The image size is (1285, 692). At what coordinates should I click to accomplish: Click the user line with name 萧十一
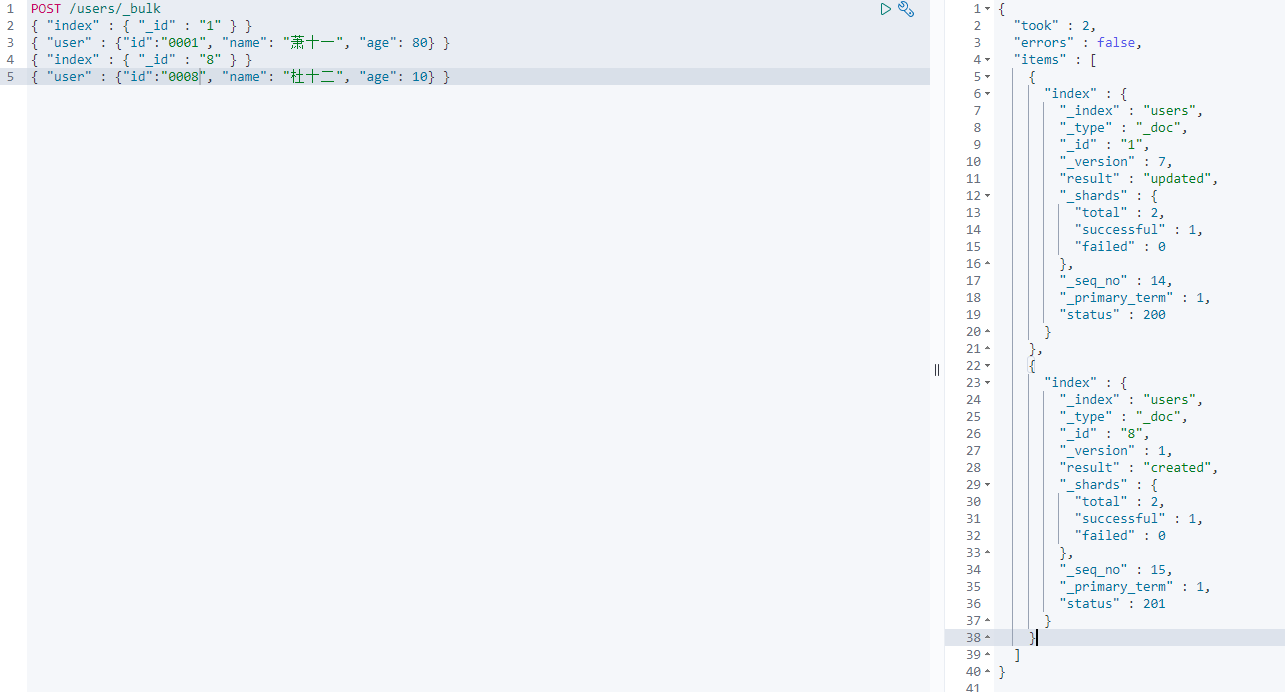click(241, 43)
